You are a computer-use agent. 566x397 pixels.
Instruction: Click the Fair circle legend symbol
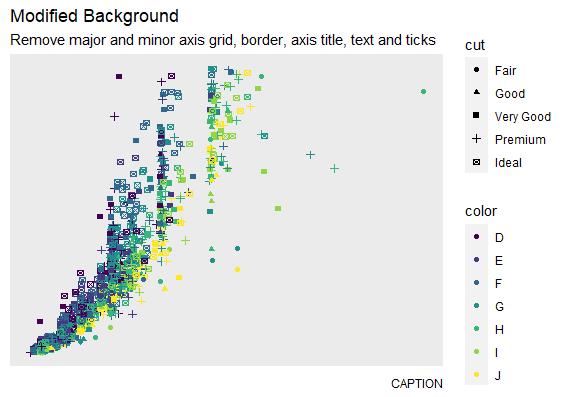476,70
